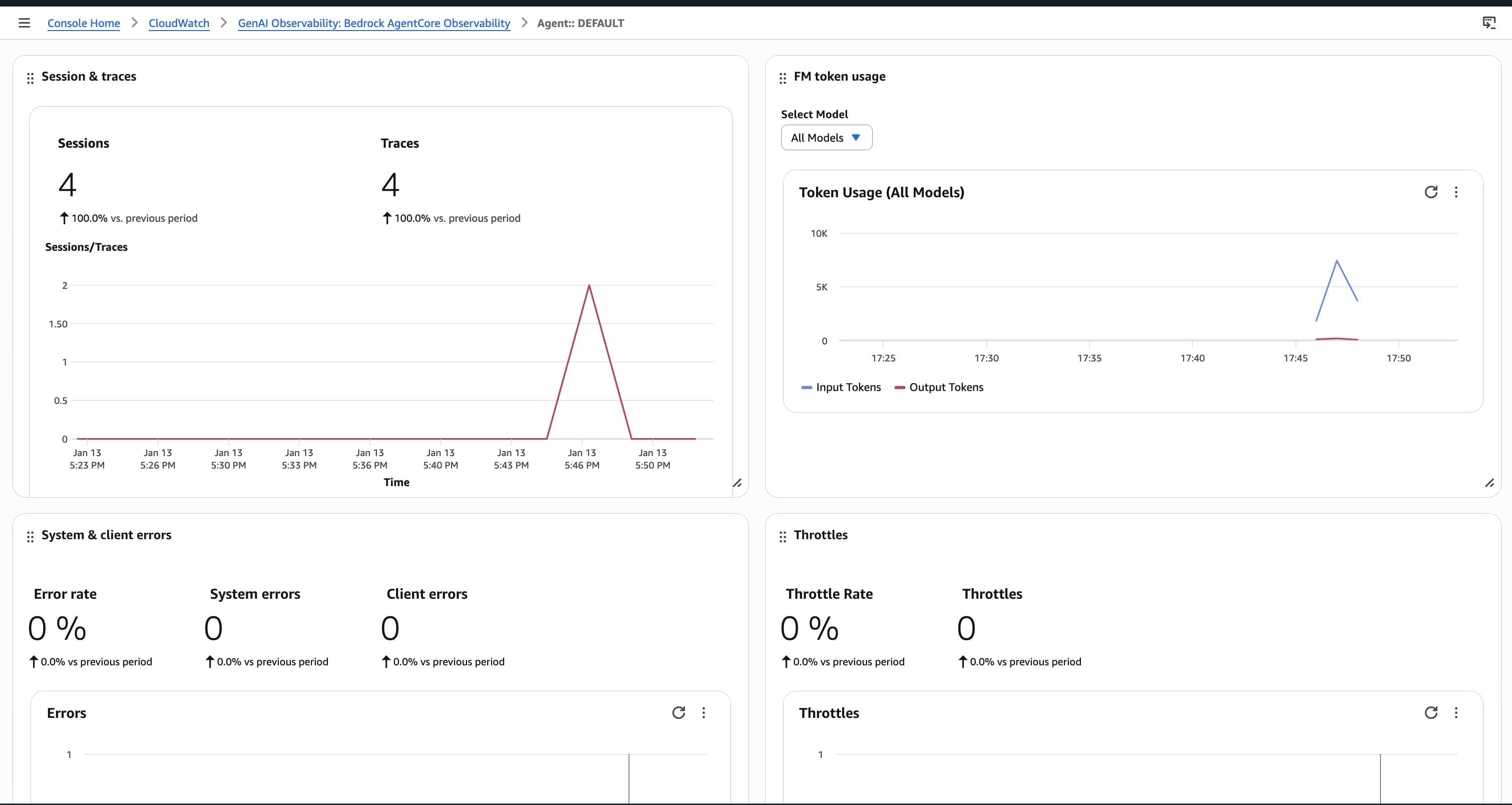
Task: Grab Session & traces drag handle
Action: 30,78
